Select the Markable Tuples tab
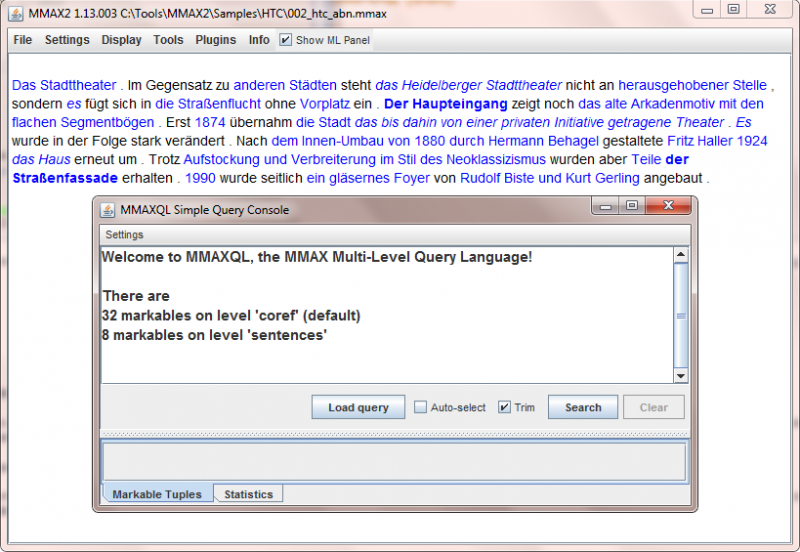Image resolution: width=800 pixels, height=552 pixels. tap(157, 494)
